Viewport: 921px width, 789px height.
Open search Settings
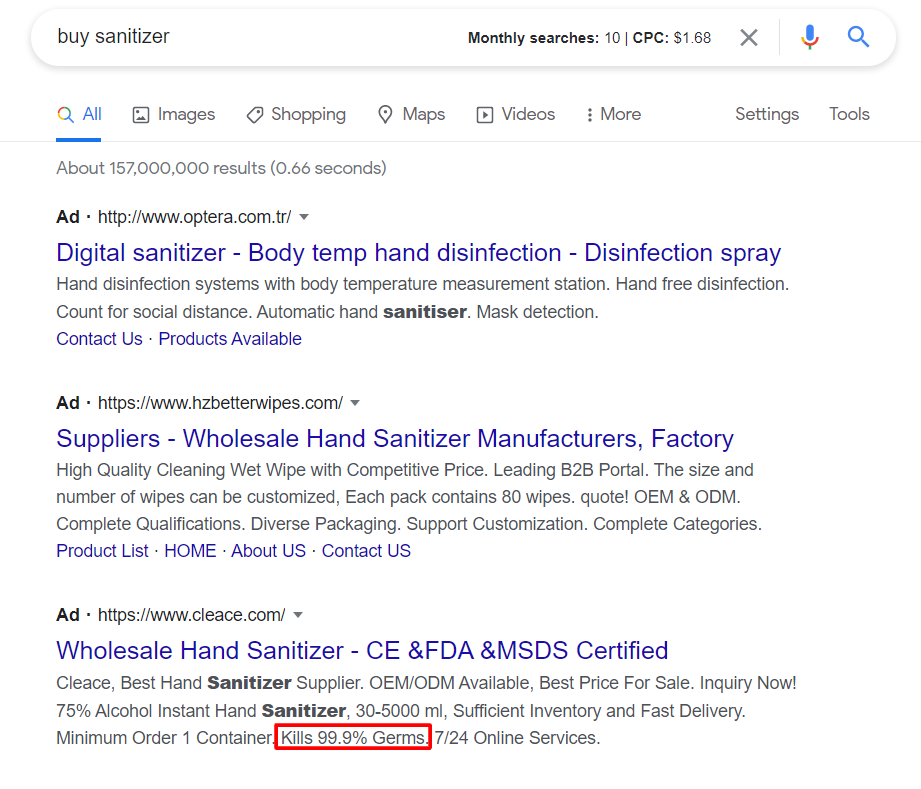click(x=767, y=114)
